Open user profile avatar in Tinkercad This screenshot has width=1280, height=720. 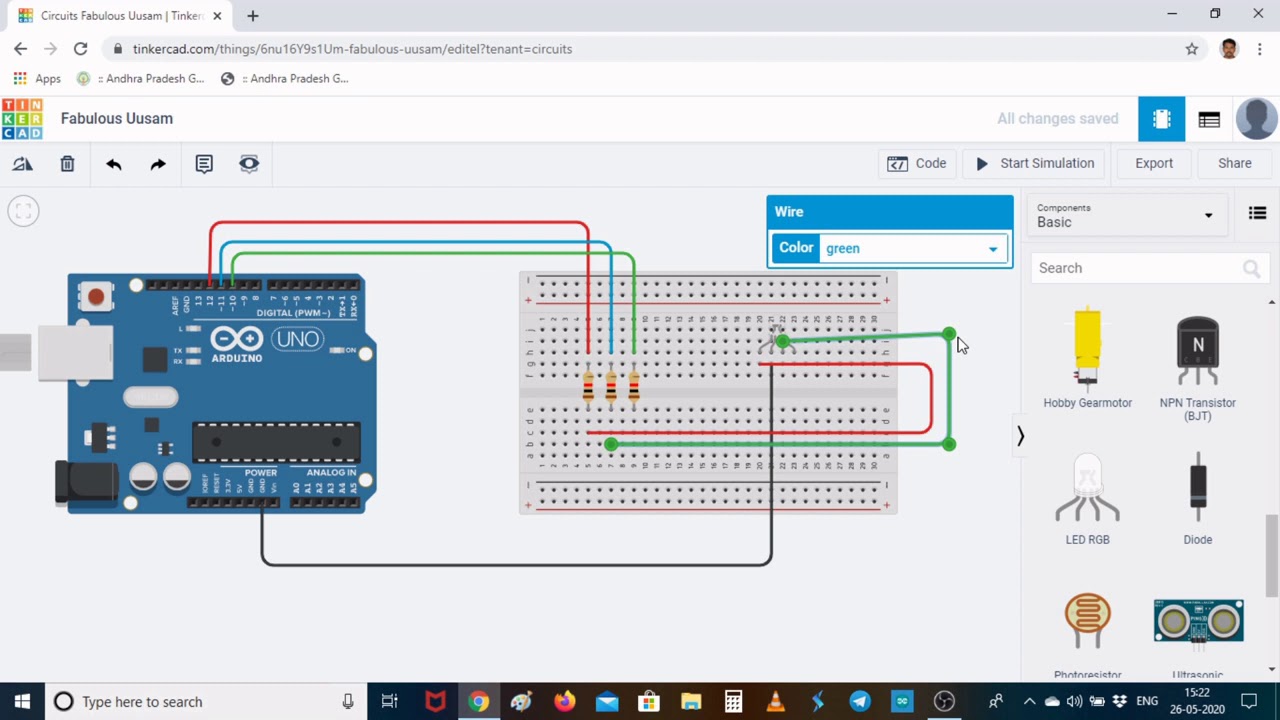(x=1256, y=119)
